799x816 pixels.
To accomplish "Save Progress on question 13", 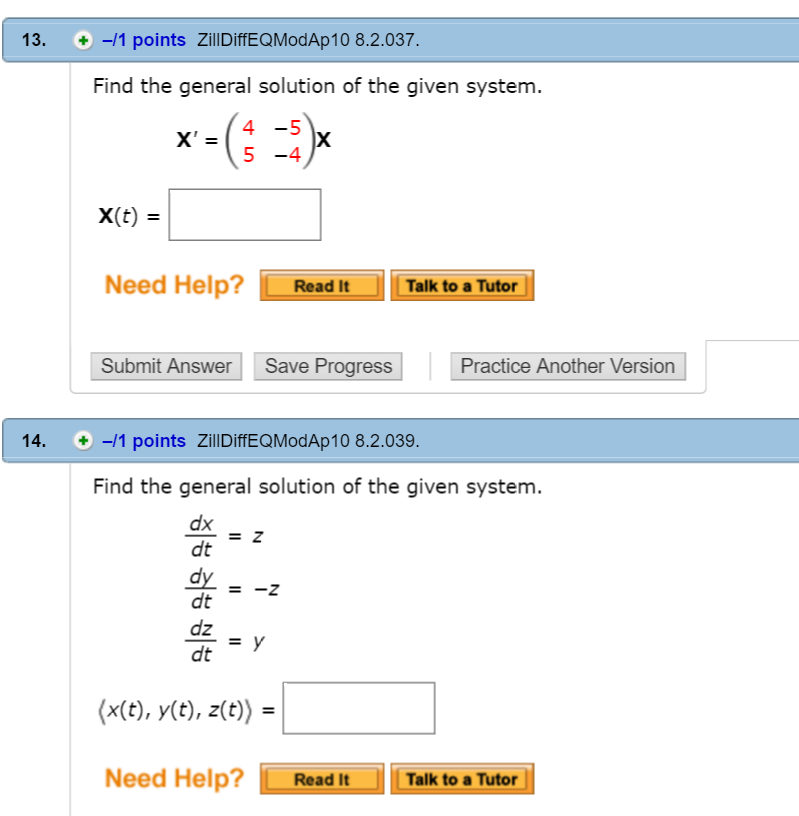I will pos(328,366).
